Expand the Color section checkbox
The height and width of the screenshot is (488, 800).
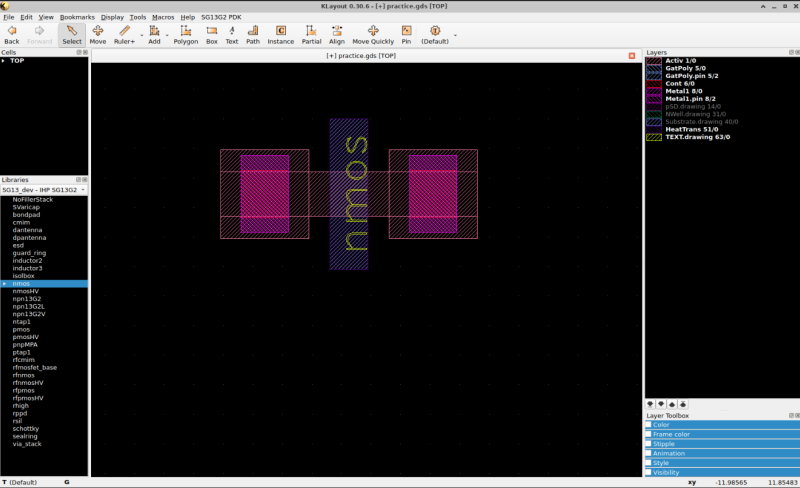pyautogui.click(x=648, y=425)
